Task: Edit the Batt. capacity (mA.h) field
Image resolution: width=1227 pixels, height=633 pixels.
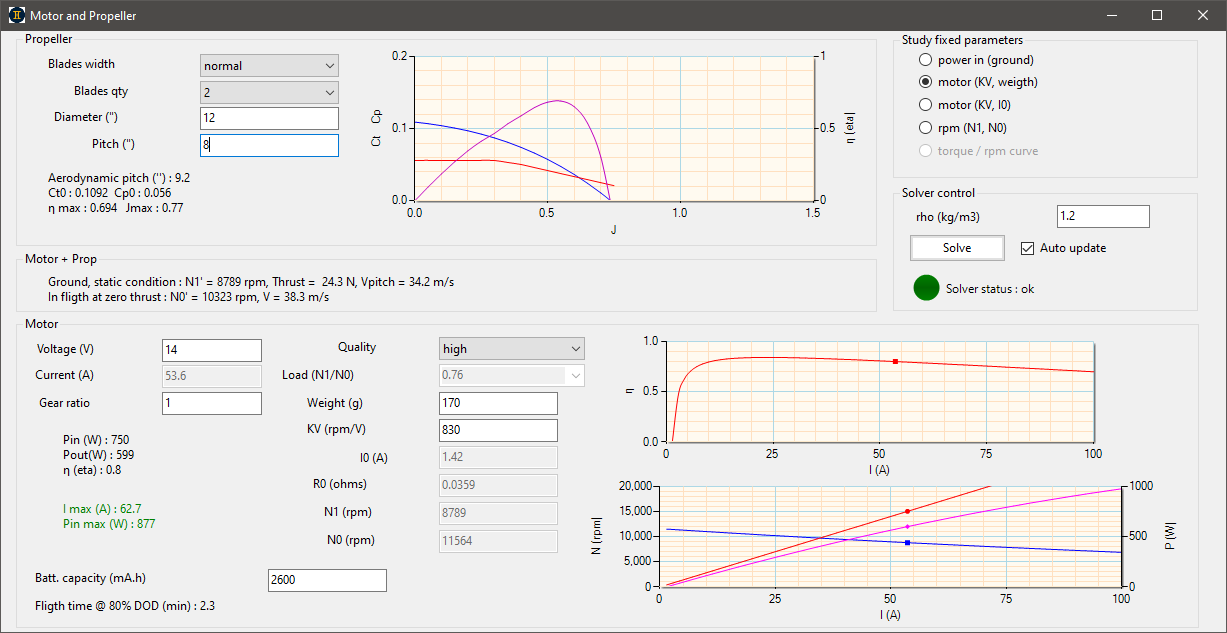Action: click(x=327, y=580)
